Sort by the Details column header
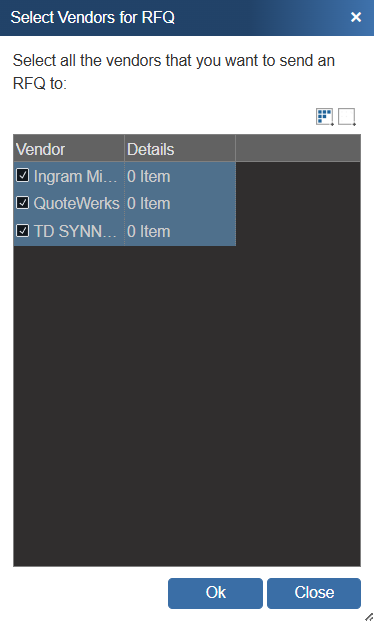 point(180,149)
